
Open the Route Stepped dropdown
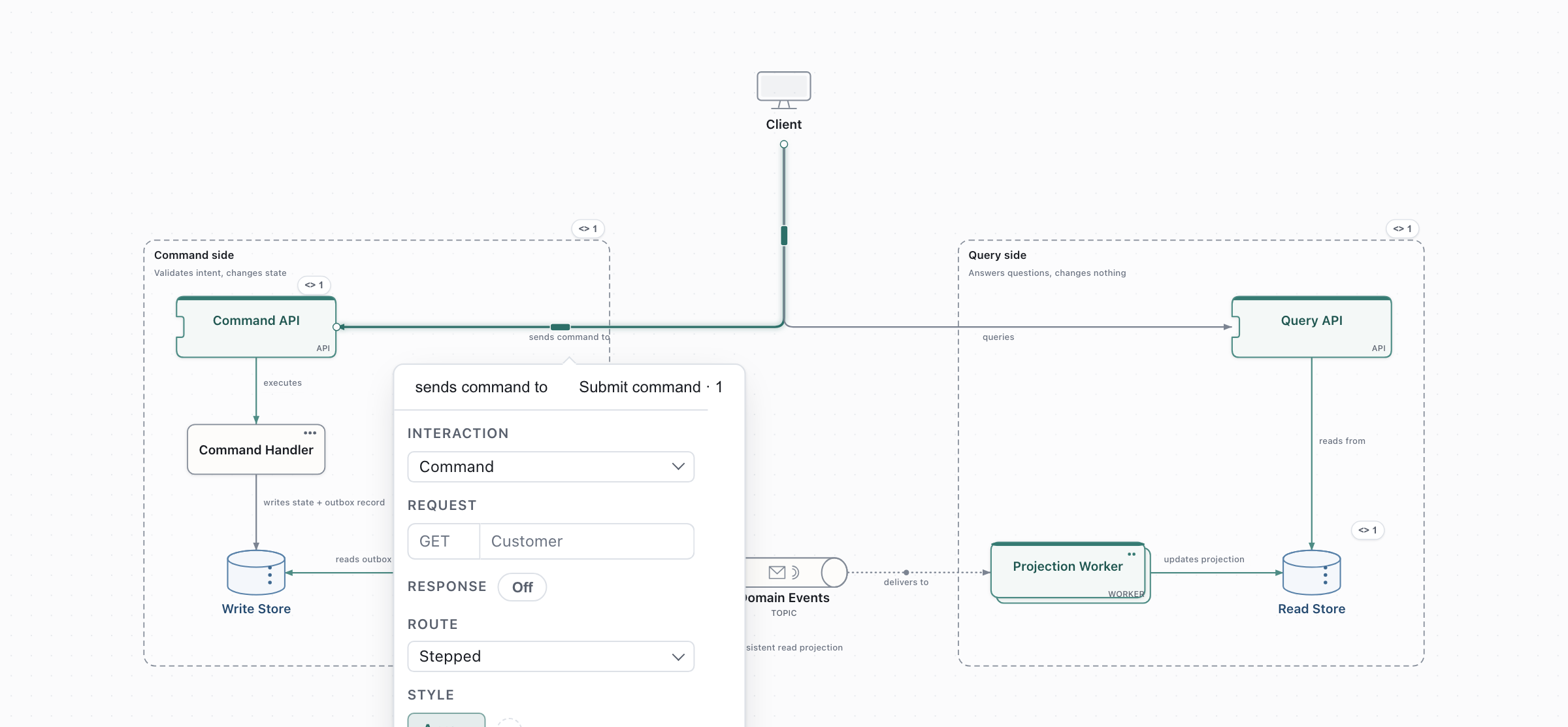pos(551,656)
